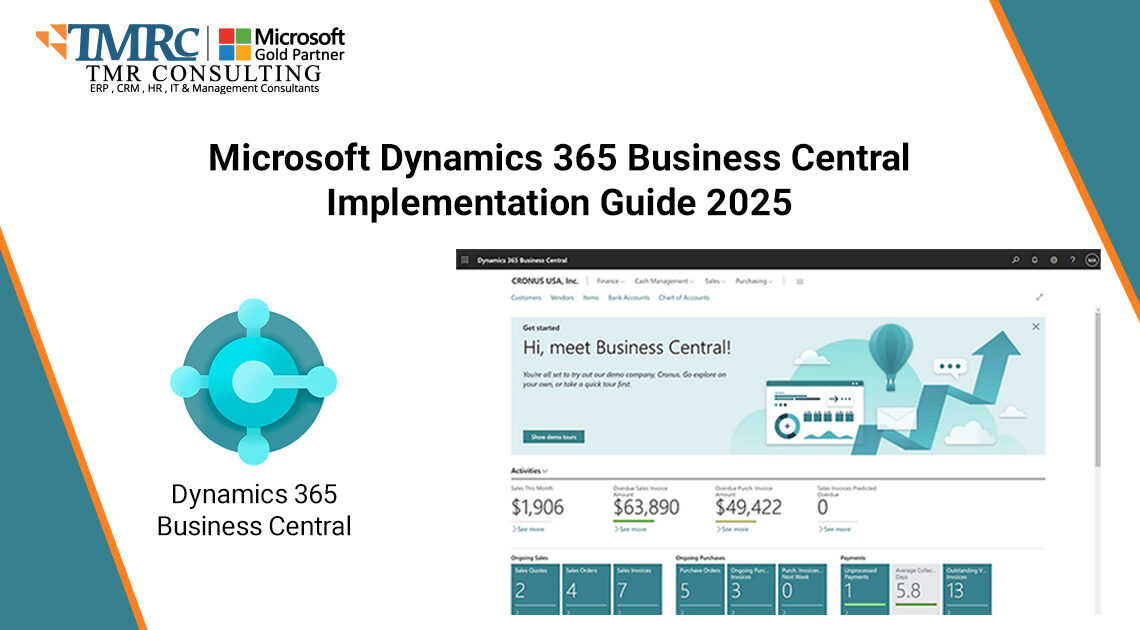Open the Chart of Accounts link

(684, 297)
